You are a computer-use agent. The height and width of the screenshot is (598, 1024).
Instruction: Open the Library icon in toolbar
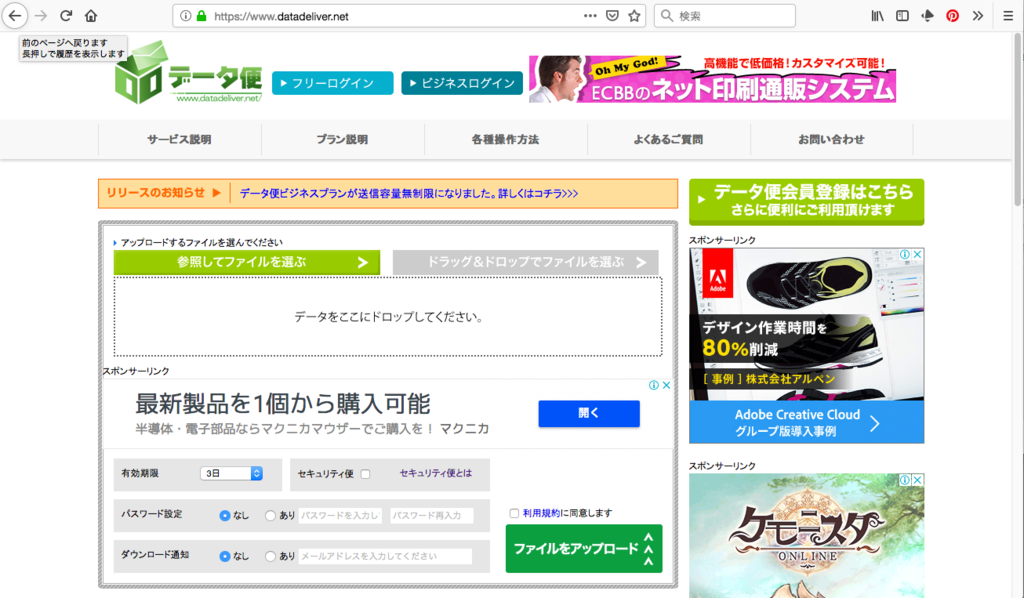(x=877, y=16)
